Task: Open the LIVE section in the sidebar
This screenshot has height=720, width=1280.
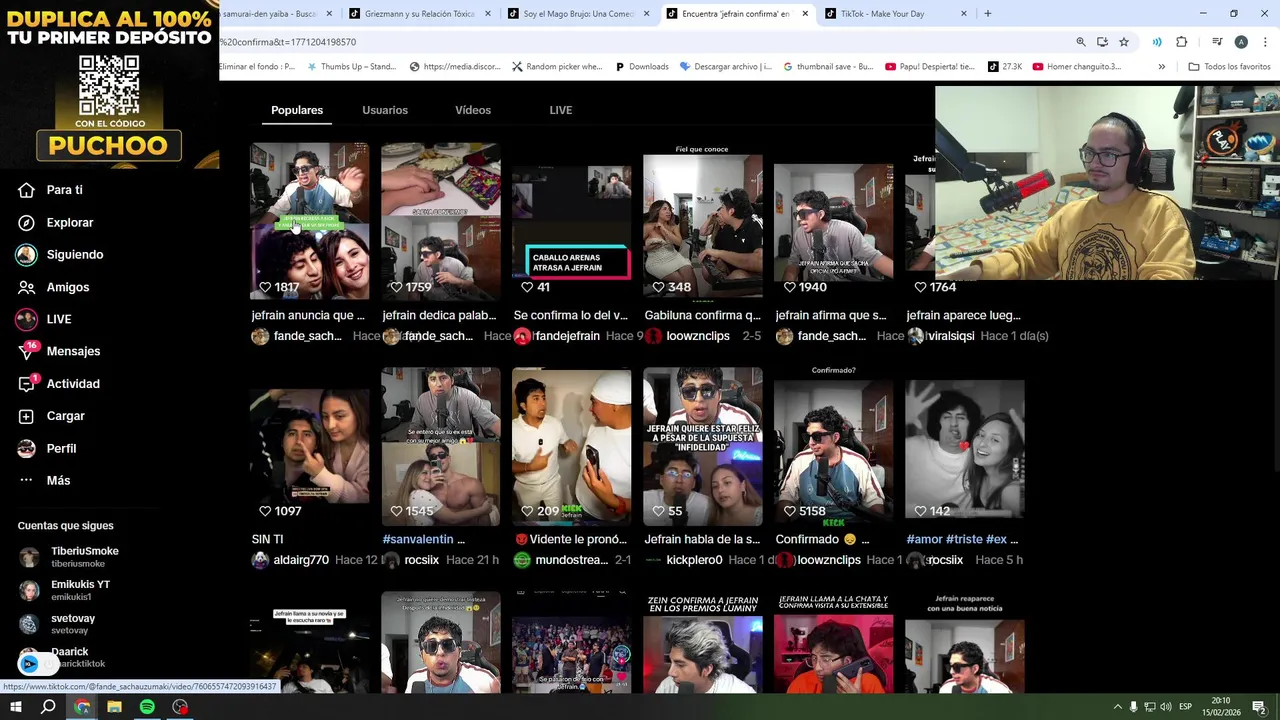Action: (58, 319)
